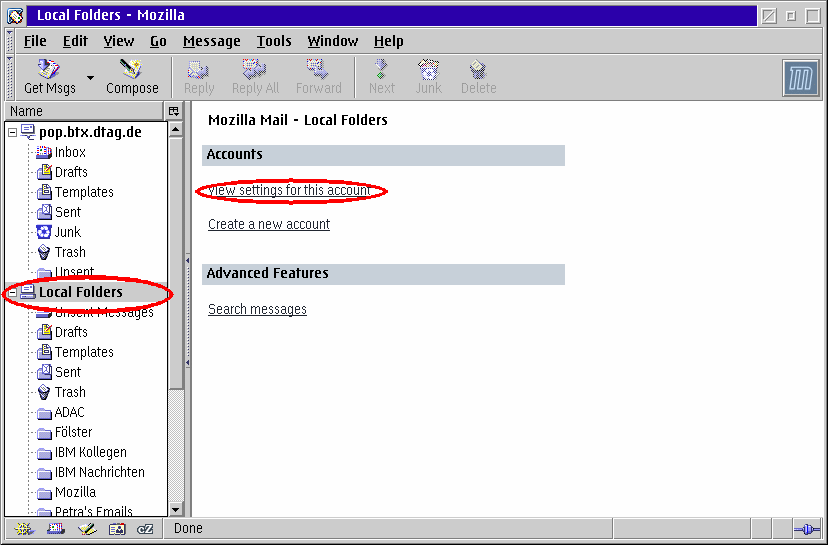
Task: Click the Reply All toolbar icon
Action: coord(255,69)
